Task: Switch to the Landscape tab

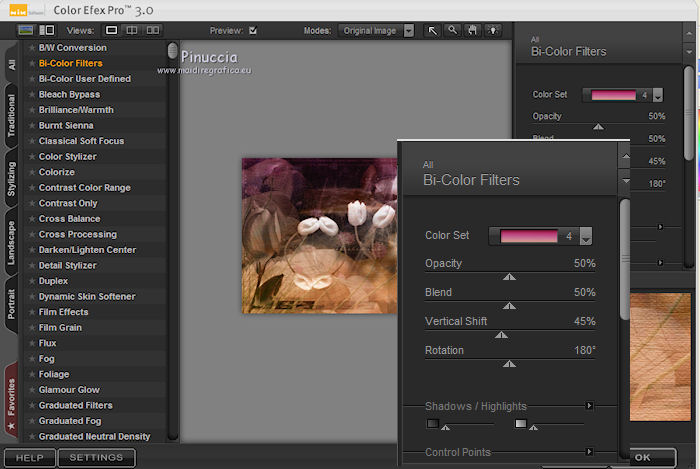Action: tap(11, 241)
